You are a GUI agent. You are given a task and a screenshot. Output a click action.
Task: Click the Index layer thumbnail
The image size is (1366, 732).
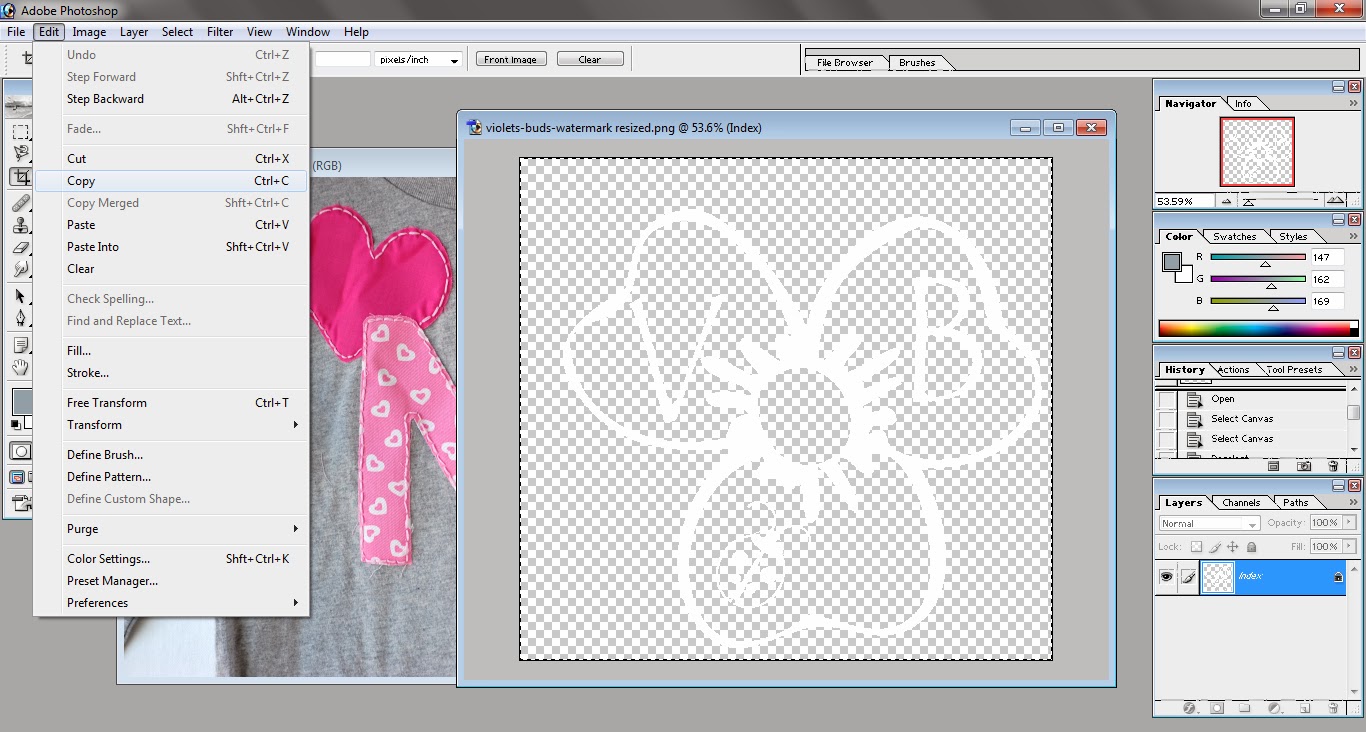tap(1217, 577)
